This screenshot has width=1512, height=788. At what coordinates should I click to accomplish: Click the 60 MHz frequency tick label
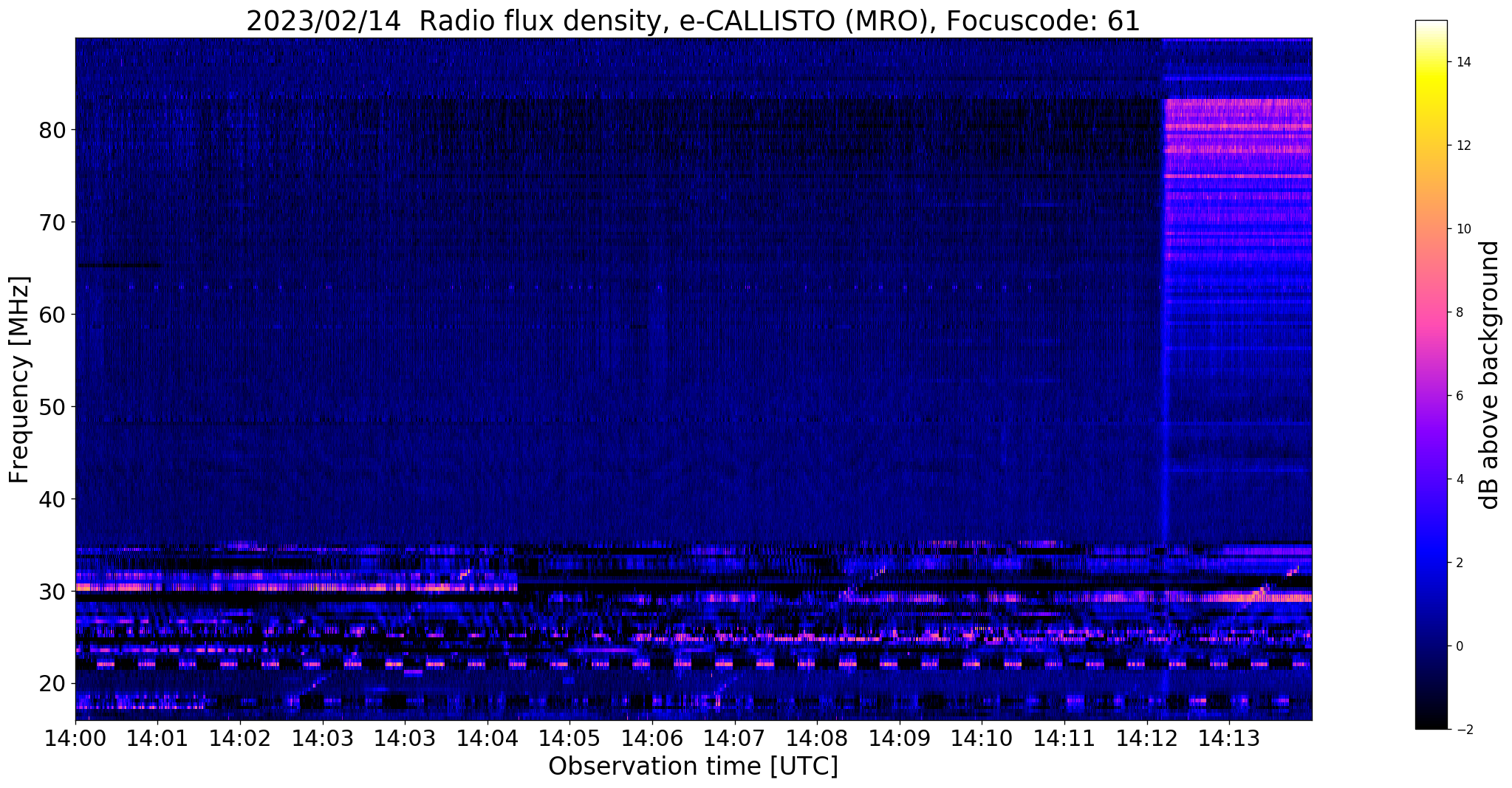point(52,315)
